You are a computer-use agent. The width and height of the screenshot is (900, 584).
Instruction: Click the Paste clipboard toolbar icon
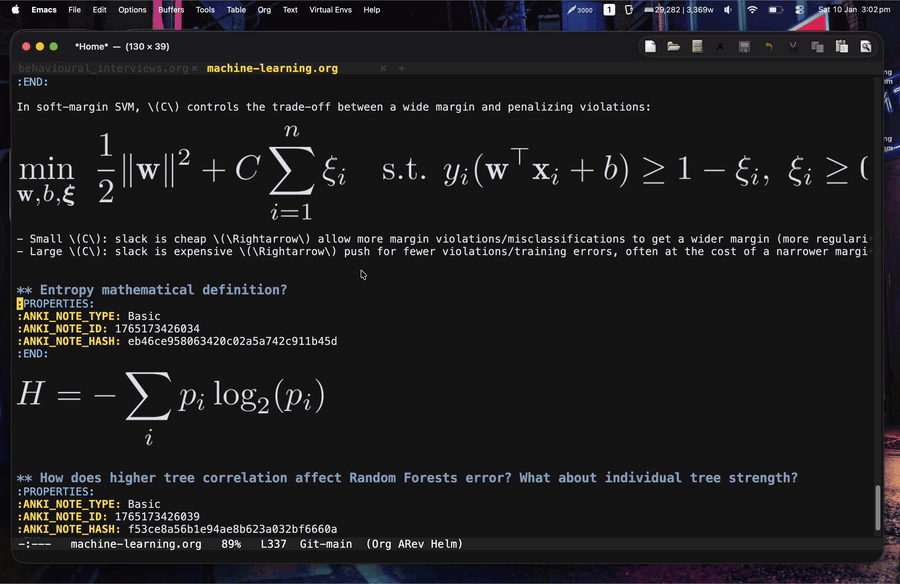point(841,47)
